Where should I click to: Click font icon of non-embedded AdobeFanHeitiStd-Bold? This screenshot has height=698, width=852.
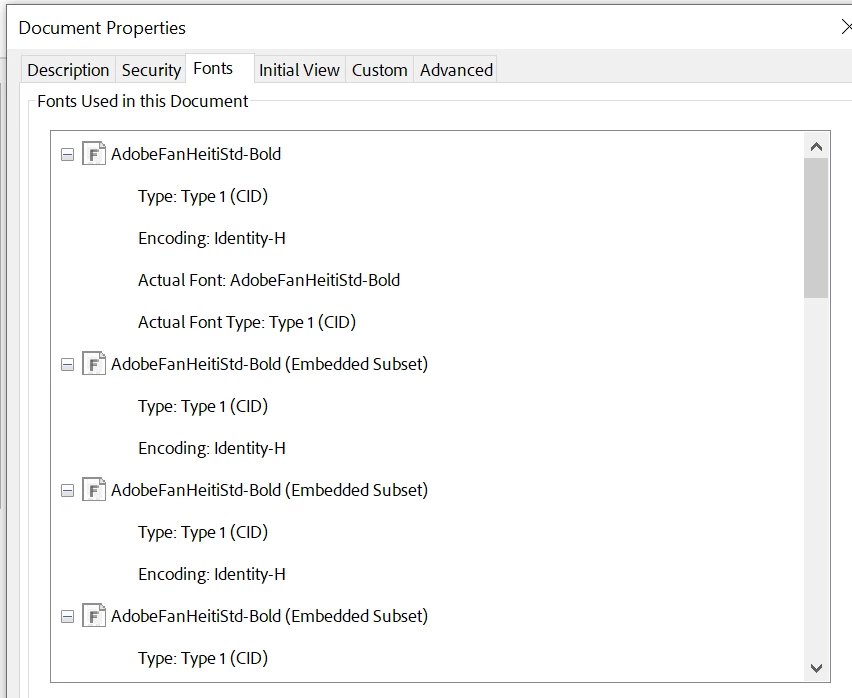click(93, 153)
